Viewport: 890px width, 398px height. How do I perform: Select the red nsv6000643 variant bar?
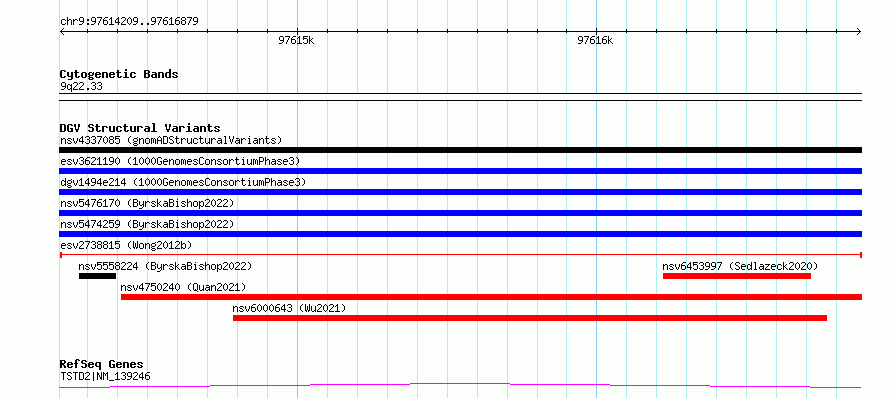pyautogui.click(x=530, y=318)
